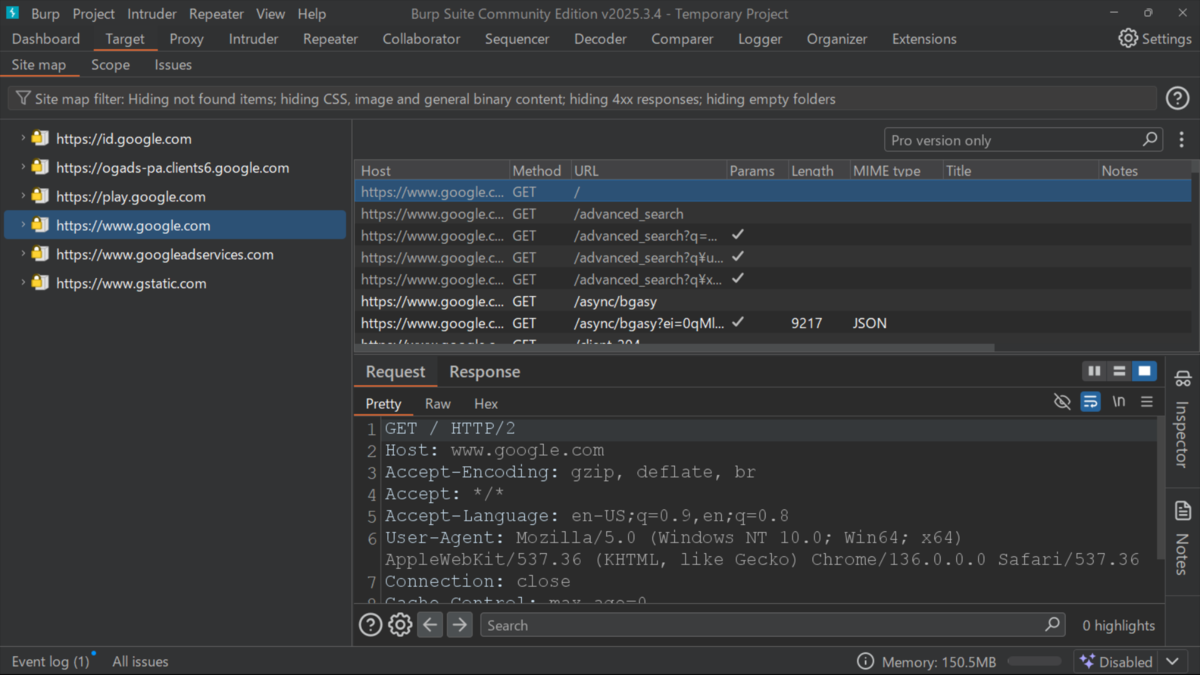This screenshot has height=675, width=1200.
Task: Open the Disabled AI dropdown chevron
Action: pyautogui.click(x=1172, y=662)
